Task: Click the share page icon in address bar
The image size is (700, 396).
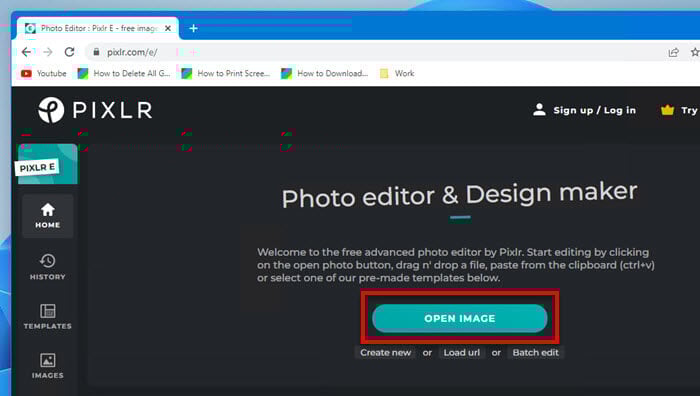Action: (x=673, y=52)
